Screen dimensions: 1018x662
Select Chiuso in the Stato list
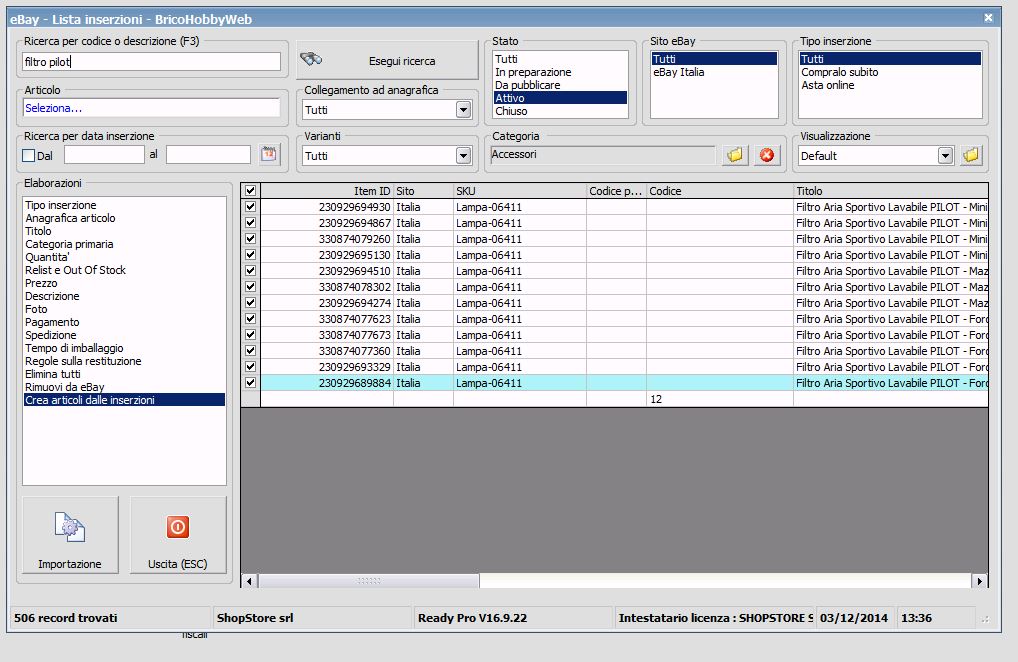[x=511, y=111]
